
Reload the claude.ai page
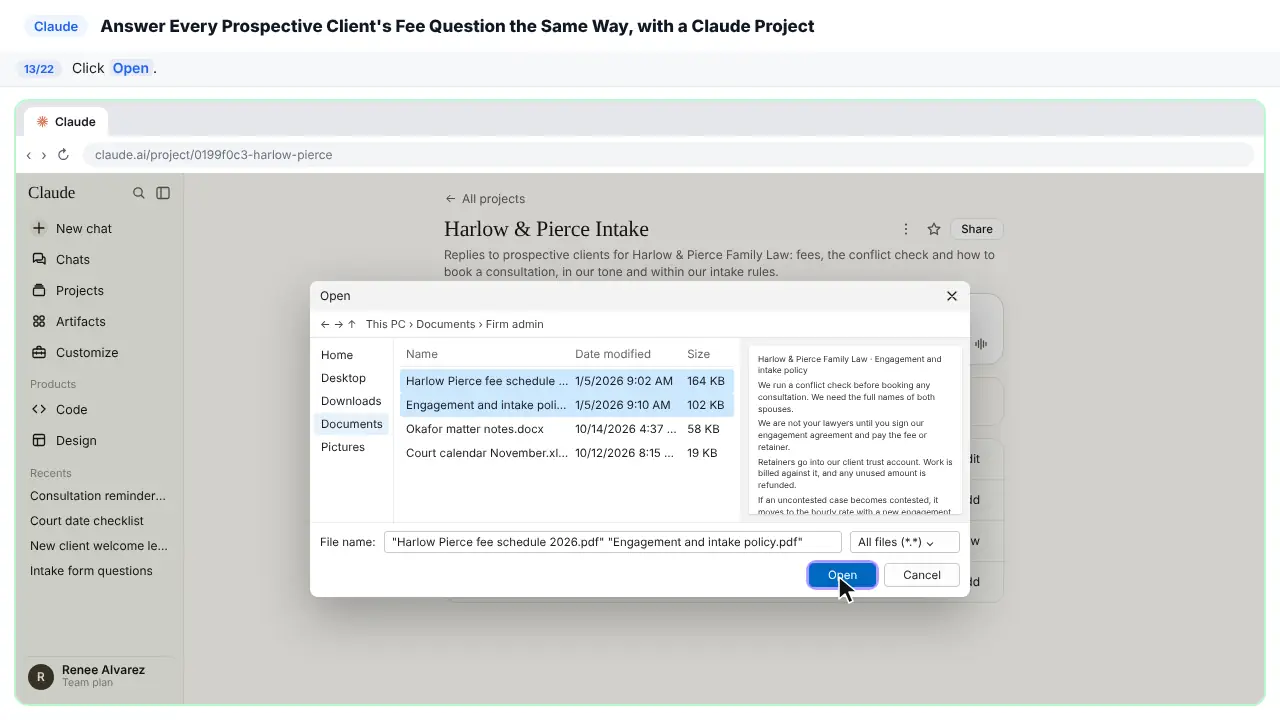pyautogui.click(x=63, y=155)
